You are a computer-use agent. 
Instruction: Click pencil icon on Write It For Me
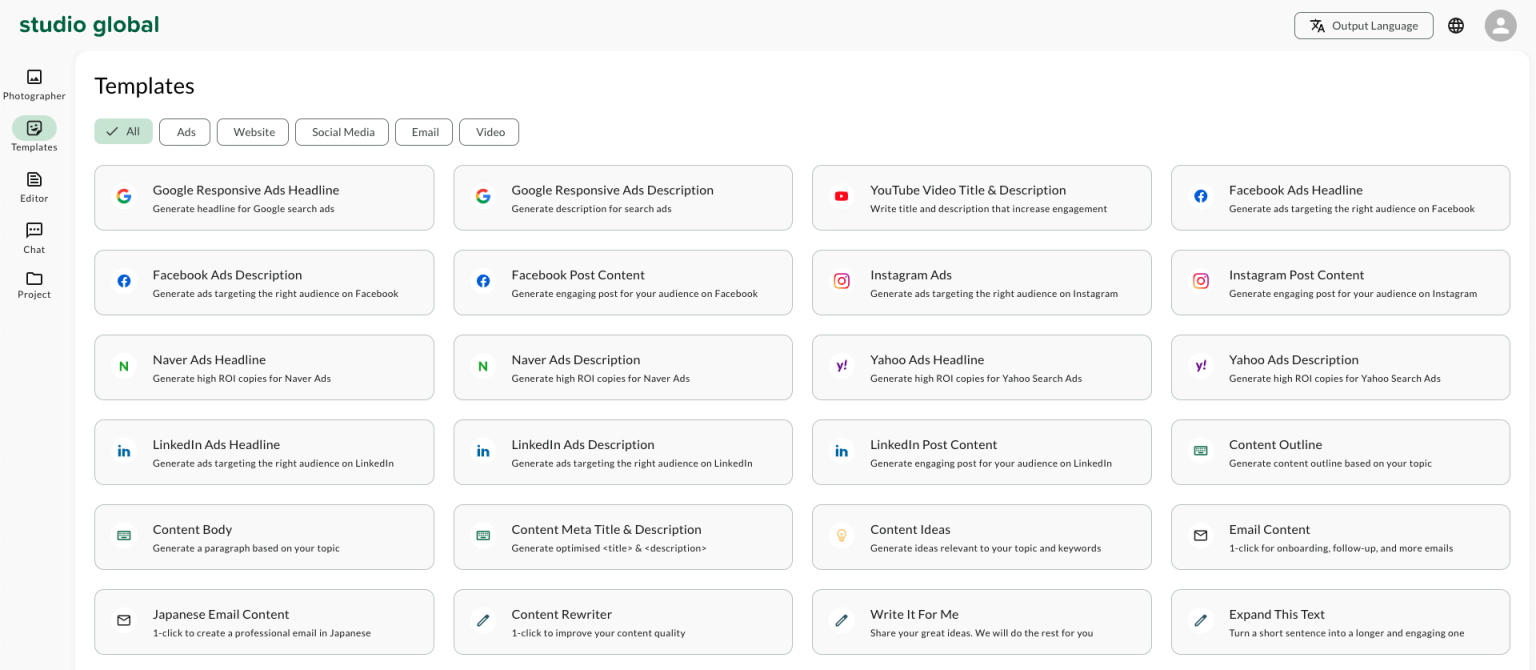(842, 621)
